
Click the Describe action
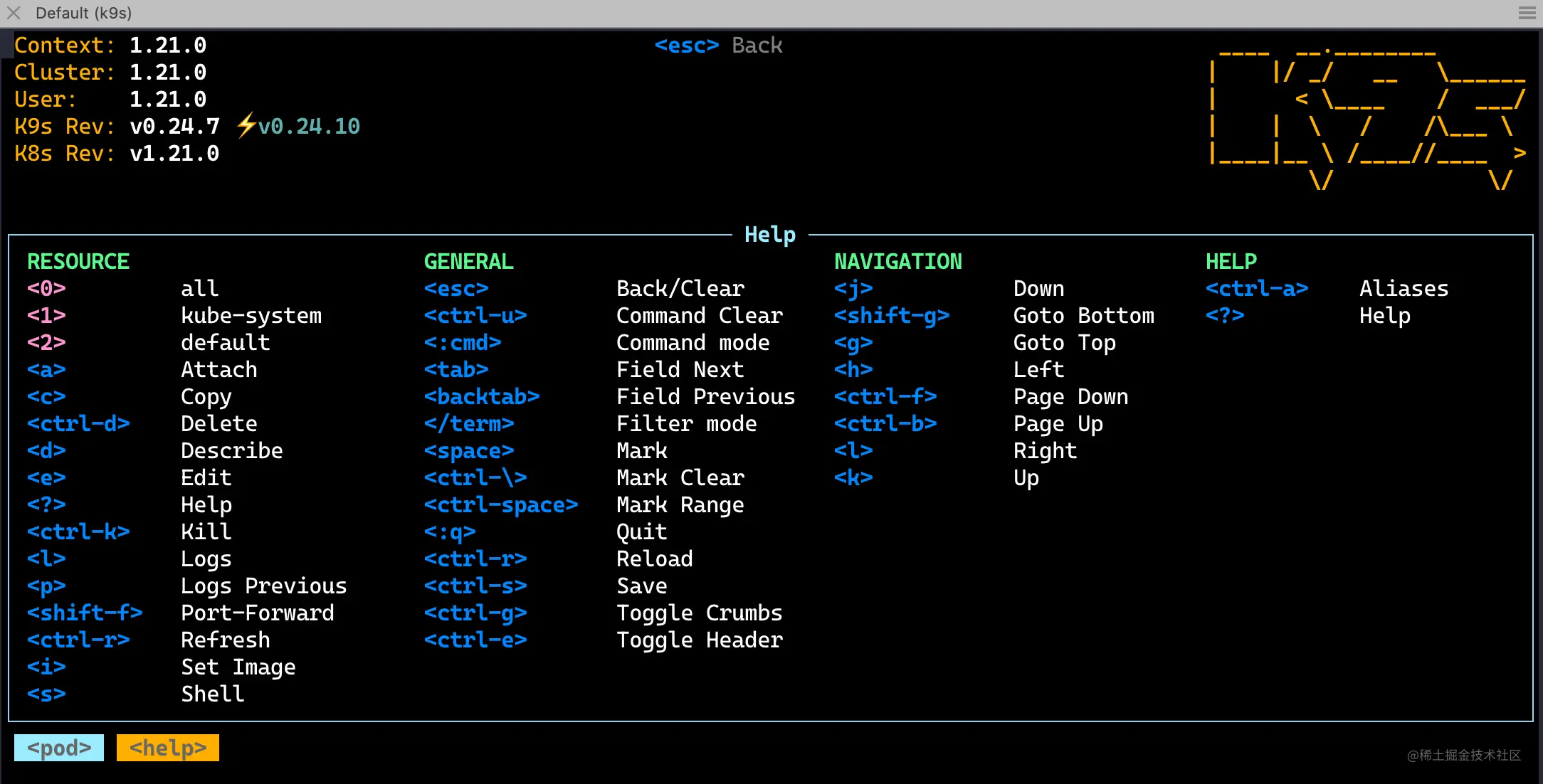click(232, 451)
